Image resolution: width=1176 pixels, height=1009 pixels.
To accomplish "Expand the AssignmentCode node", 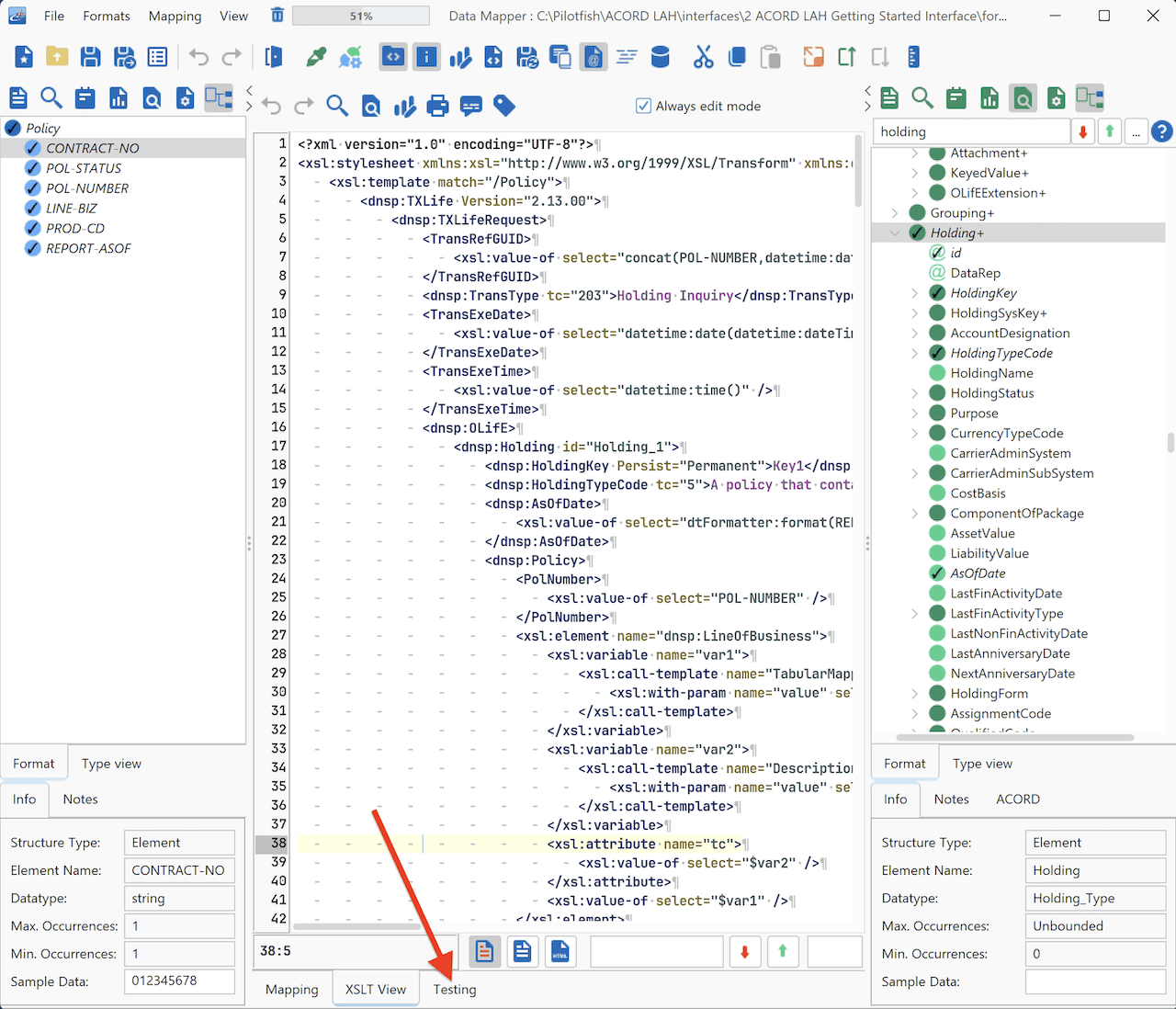I will [914, 714].
